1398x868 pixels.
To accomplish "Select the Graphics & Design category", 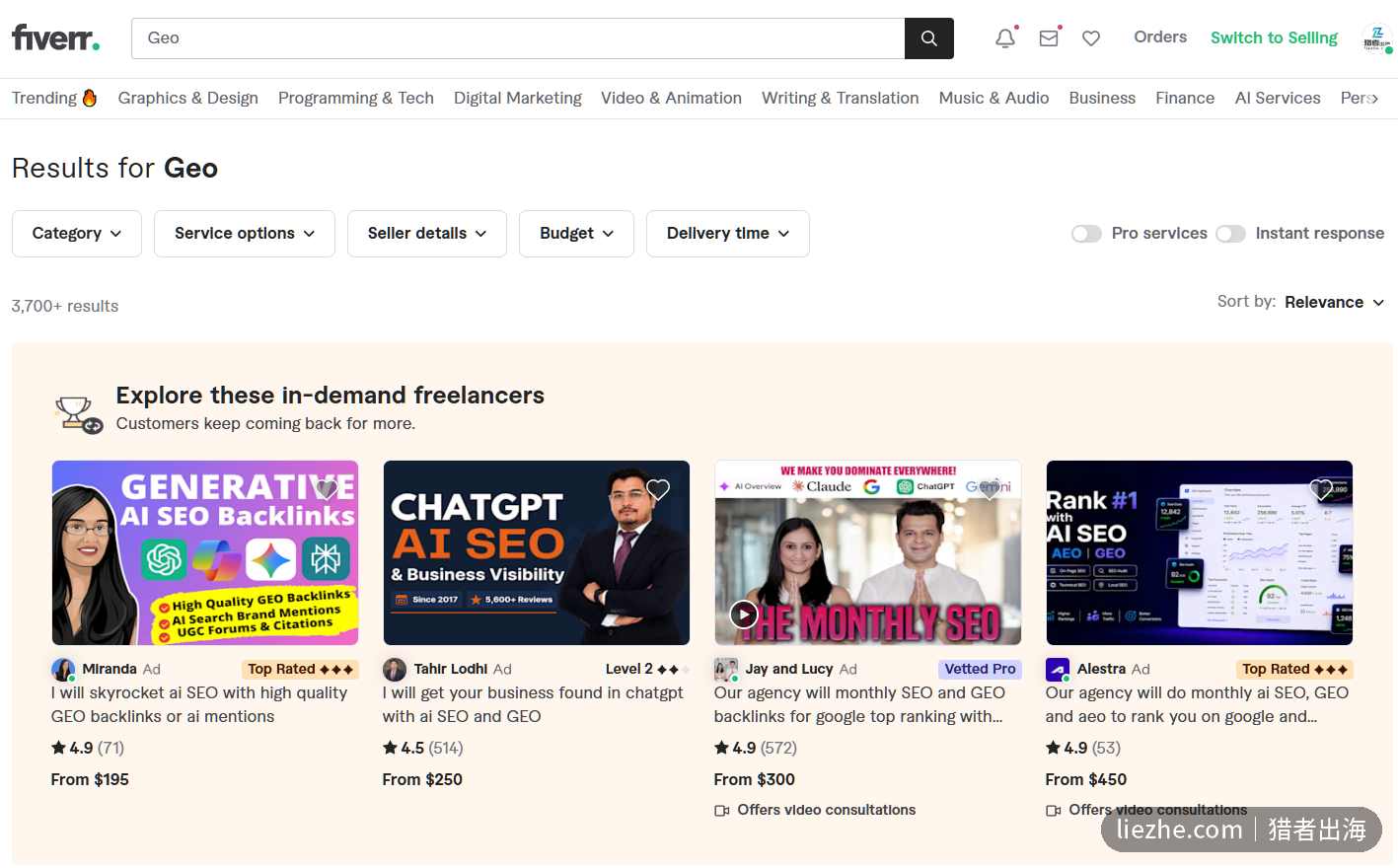I will click(x=187, y=98).
